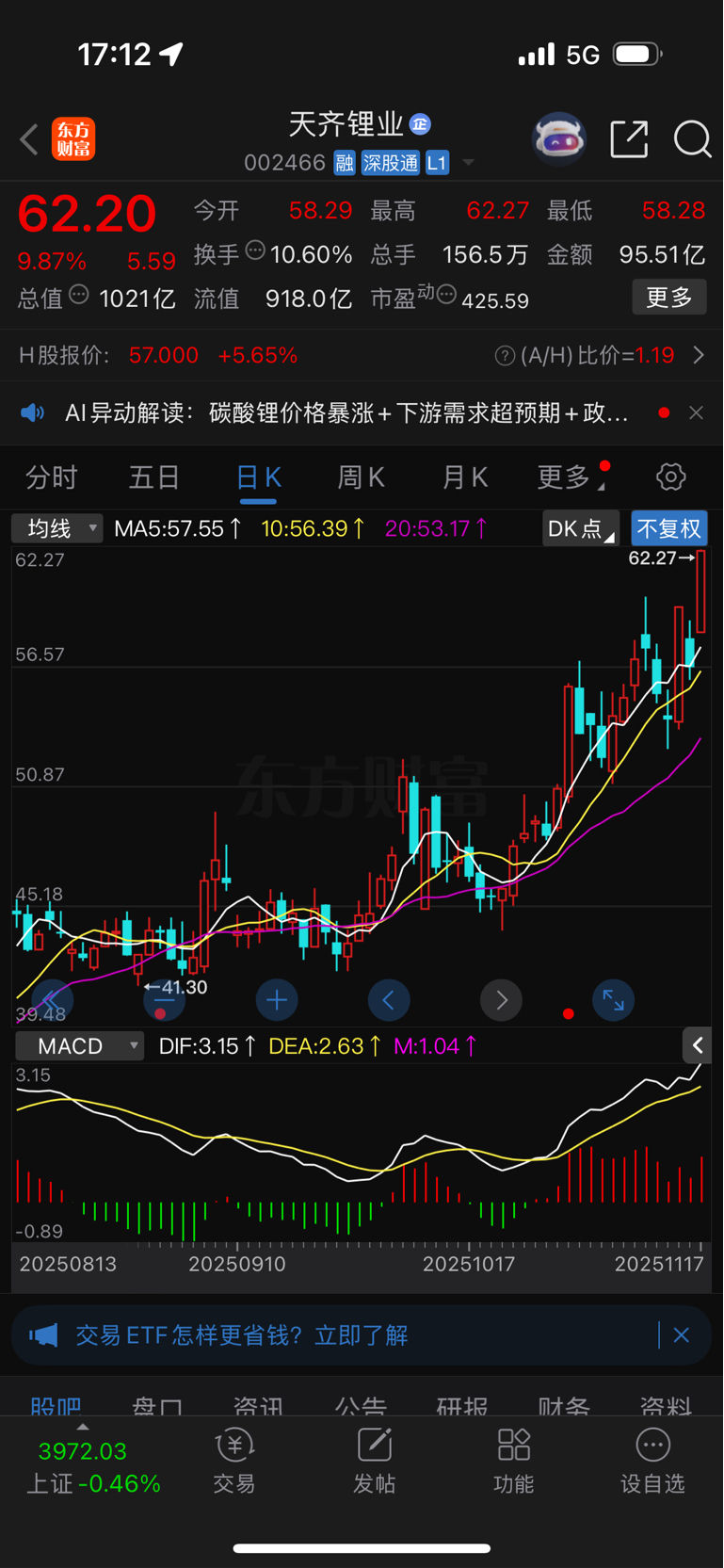Tap the 深股通 badge
The image size is (724, 1568).
pos(391,163)
